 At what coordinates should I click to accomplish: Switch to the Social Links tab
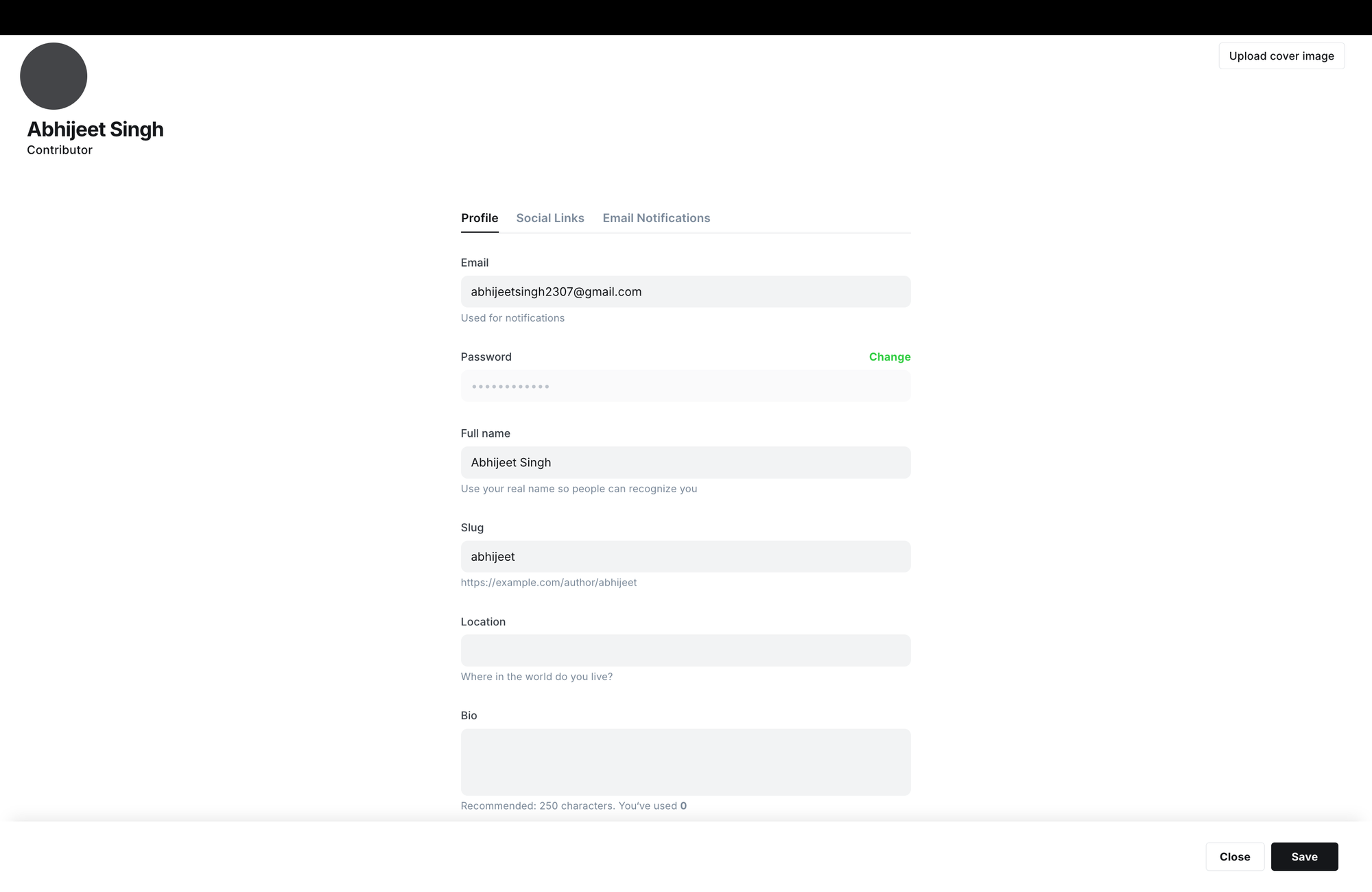(x=549, y=218)
